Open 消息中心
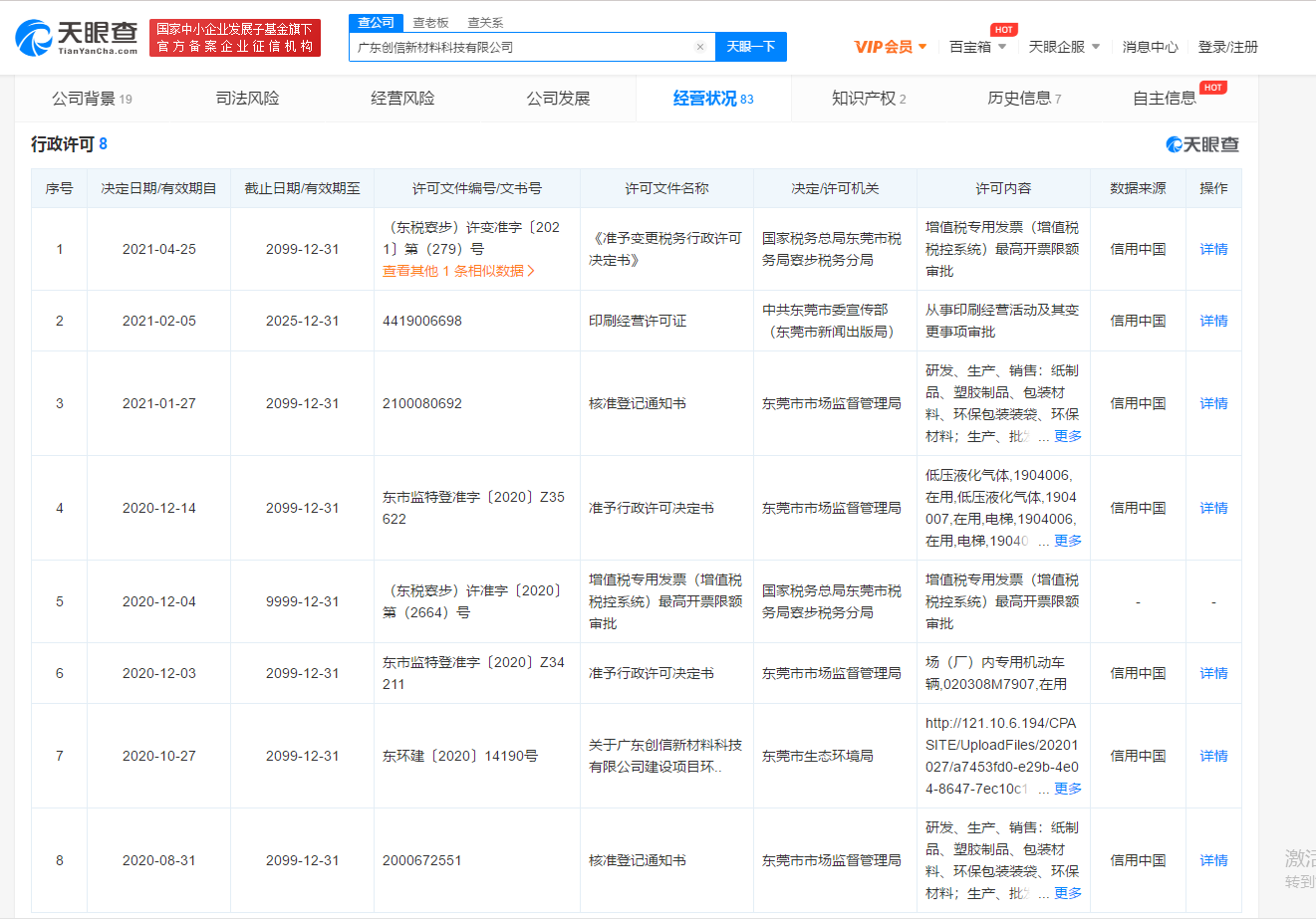This screenshot has height=921, width=1316. tap(1150, 47)
